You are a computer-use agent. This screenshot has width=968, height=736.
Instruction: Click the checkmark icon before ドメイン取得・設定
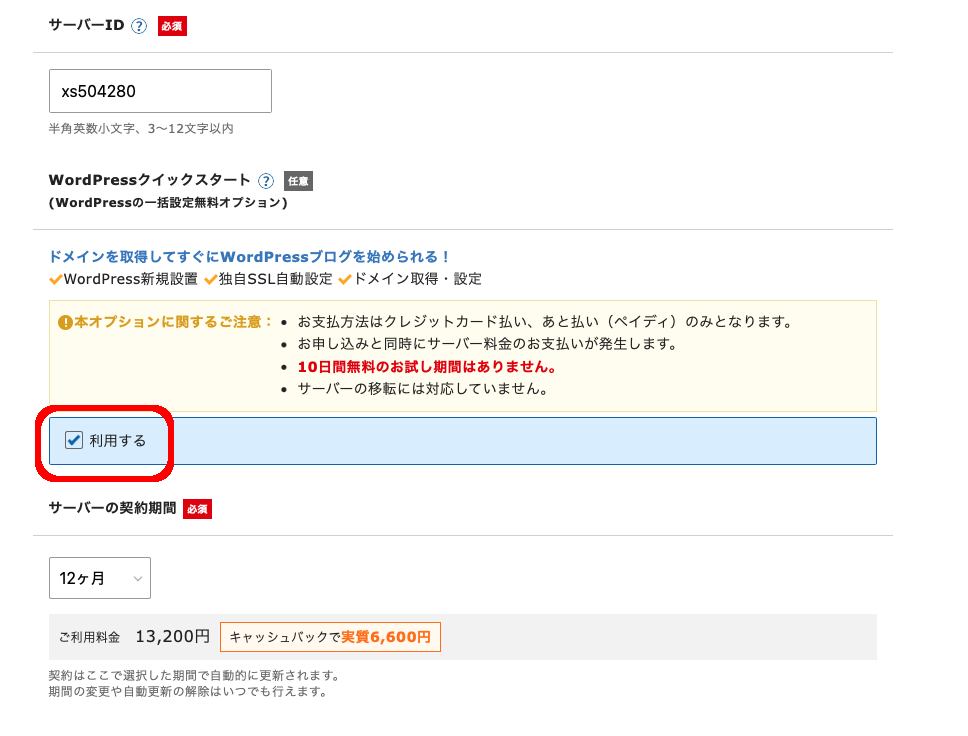pyautogui.click(x=346, y=279)
